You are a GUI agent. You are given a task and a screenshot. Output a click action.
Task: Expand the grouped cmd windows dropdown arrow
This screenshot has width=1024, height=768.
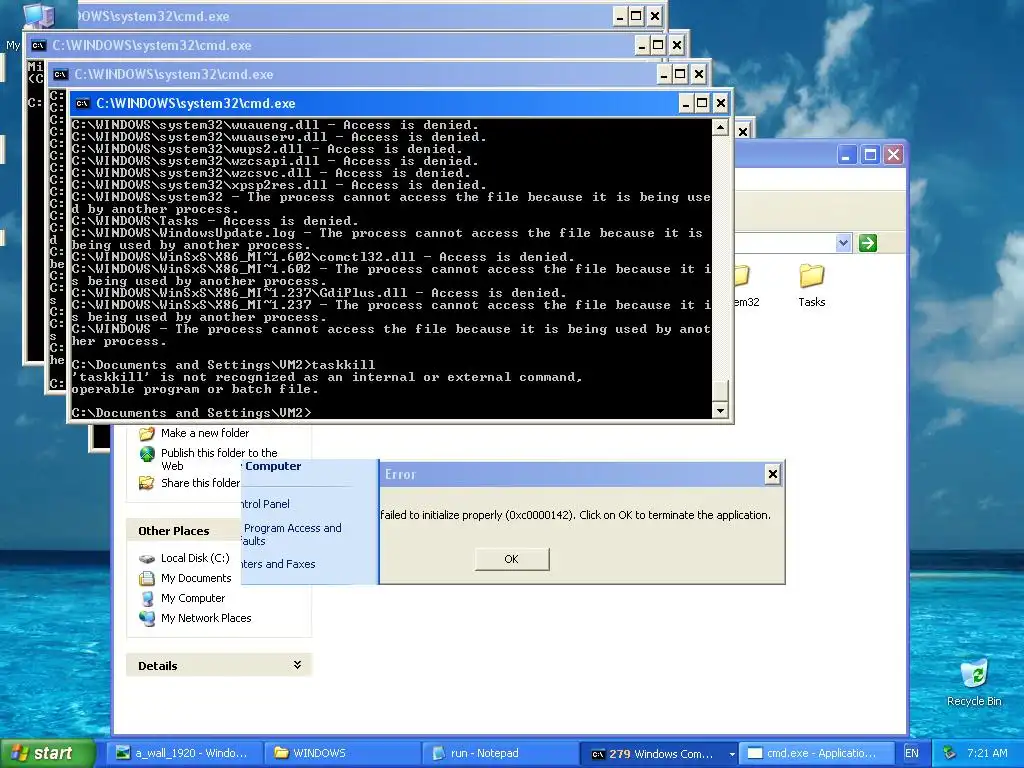click(732, 754)
